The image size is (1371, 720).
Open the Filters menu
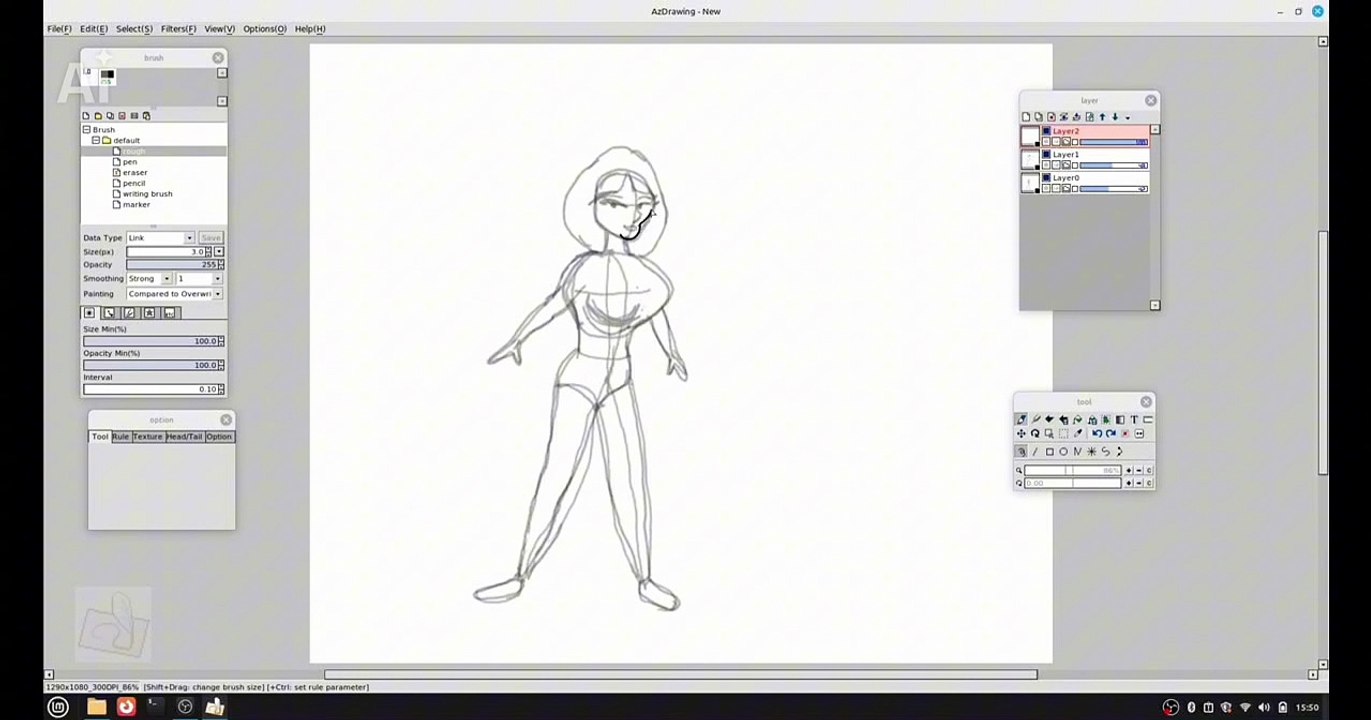[x=178, y=29]
